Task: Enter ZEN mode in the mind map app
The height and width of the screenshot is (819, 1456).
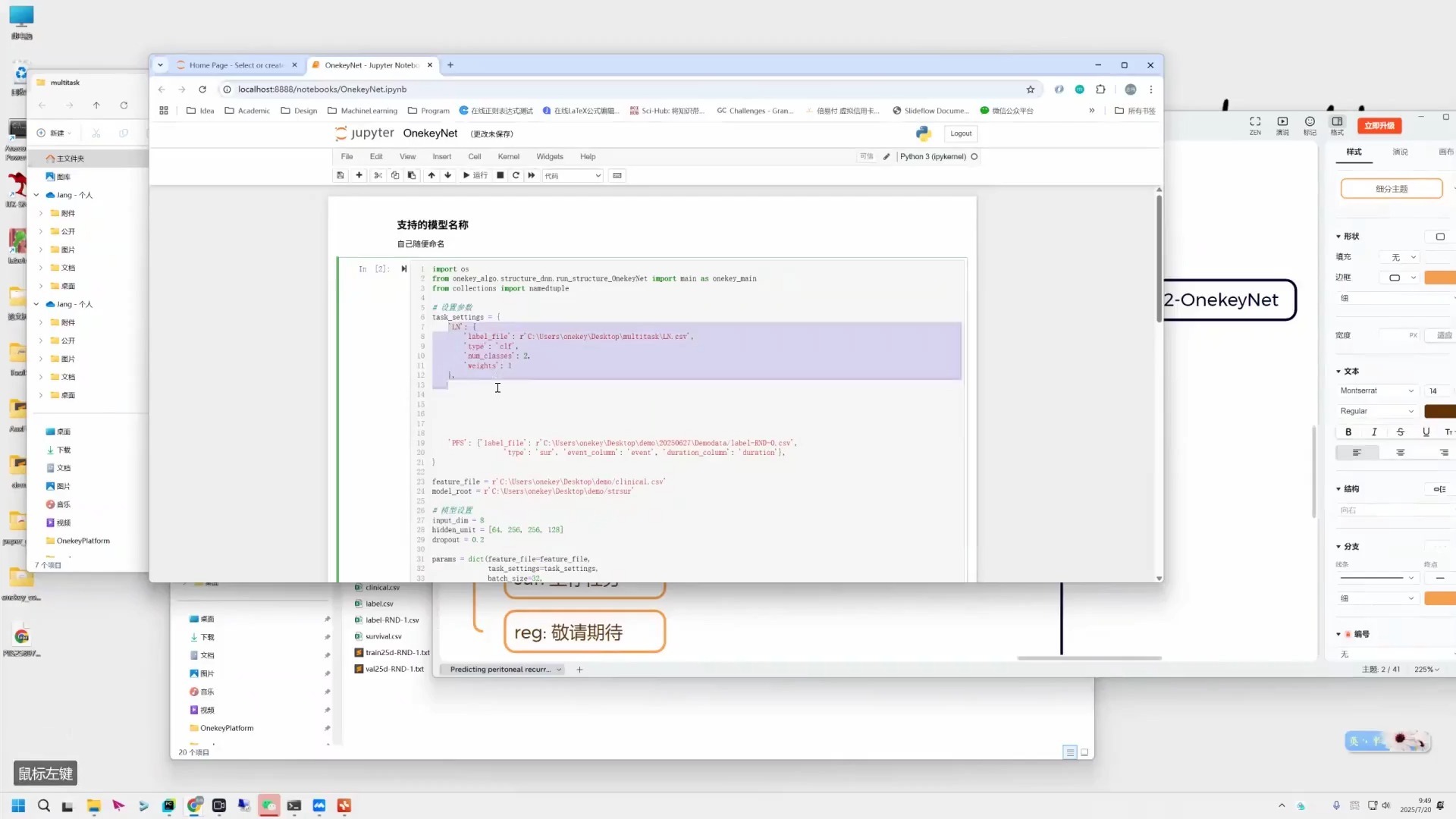Action: tap(1255, 125)
